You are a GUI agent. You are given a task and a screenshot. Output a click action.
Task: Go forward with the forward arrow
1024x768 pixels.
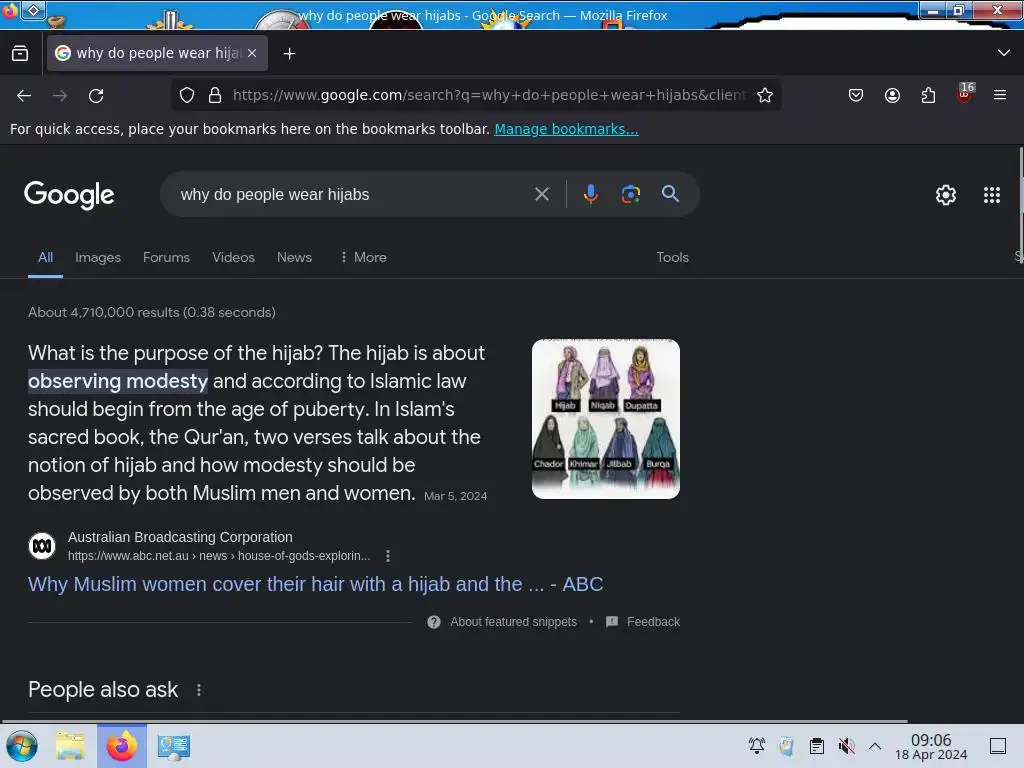click(x=60, y=96)
